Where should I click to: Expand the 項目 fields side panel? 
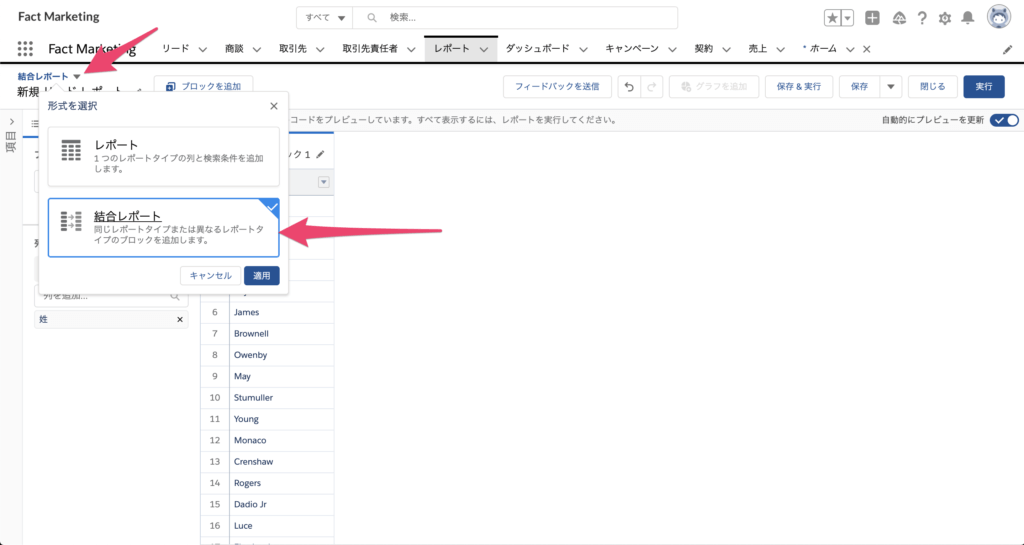(12, 122)
